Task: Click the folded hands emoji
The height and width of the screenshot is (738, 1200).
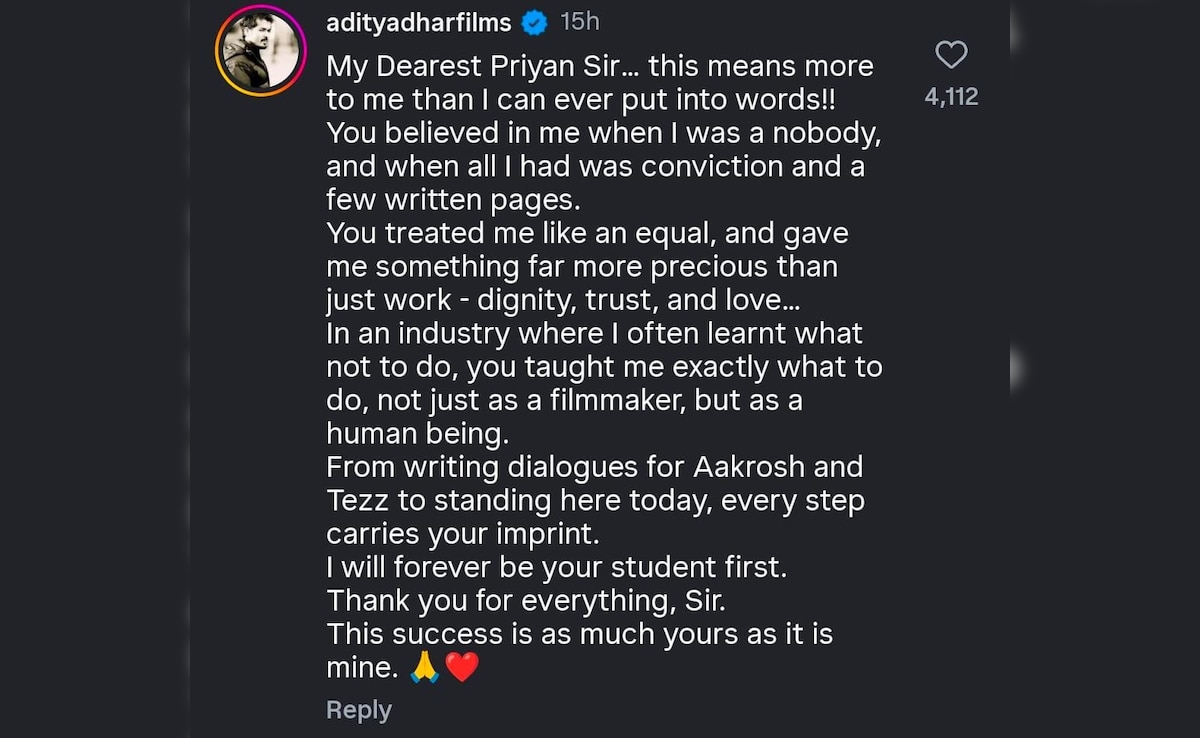Action: (424, 667)
